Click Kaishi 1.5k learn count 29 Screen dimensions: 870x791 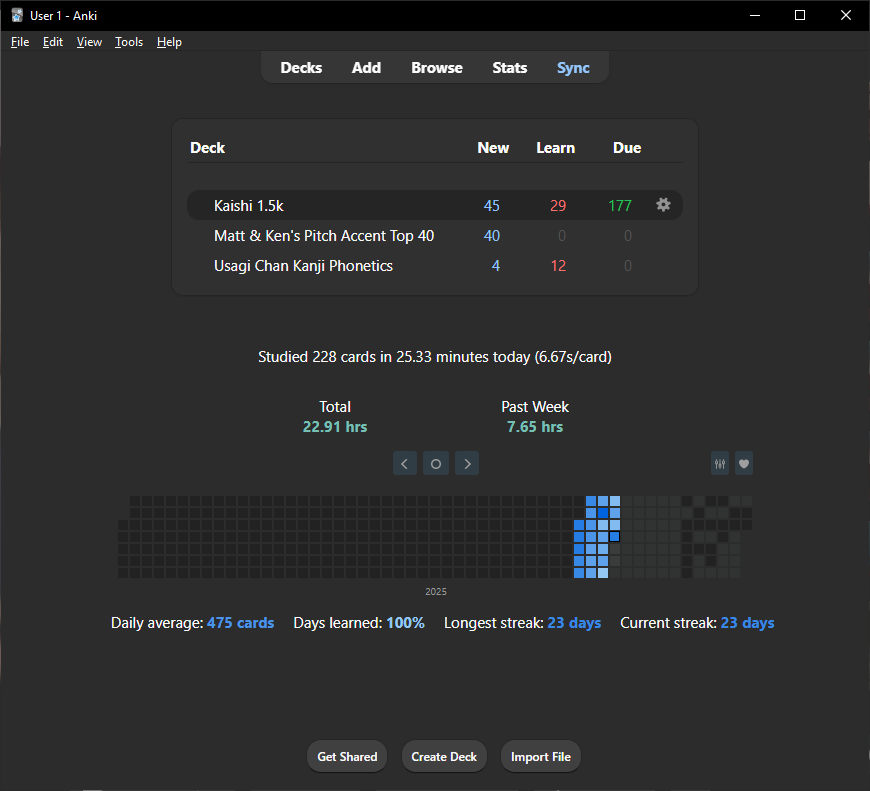coord(558,206)
